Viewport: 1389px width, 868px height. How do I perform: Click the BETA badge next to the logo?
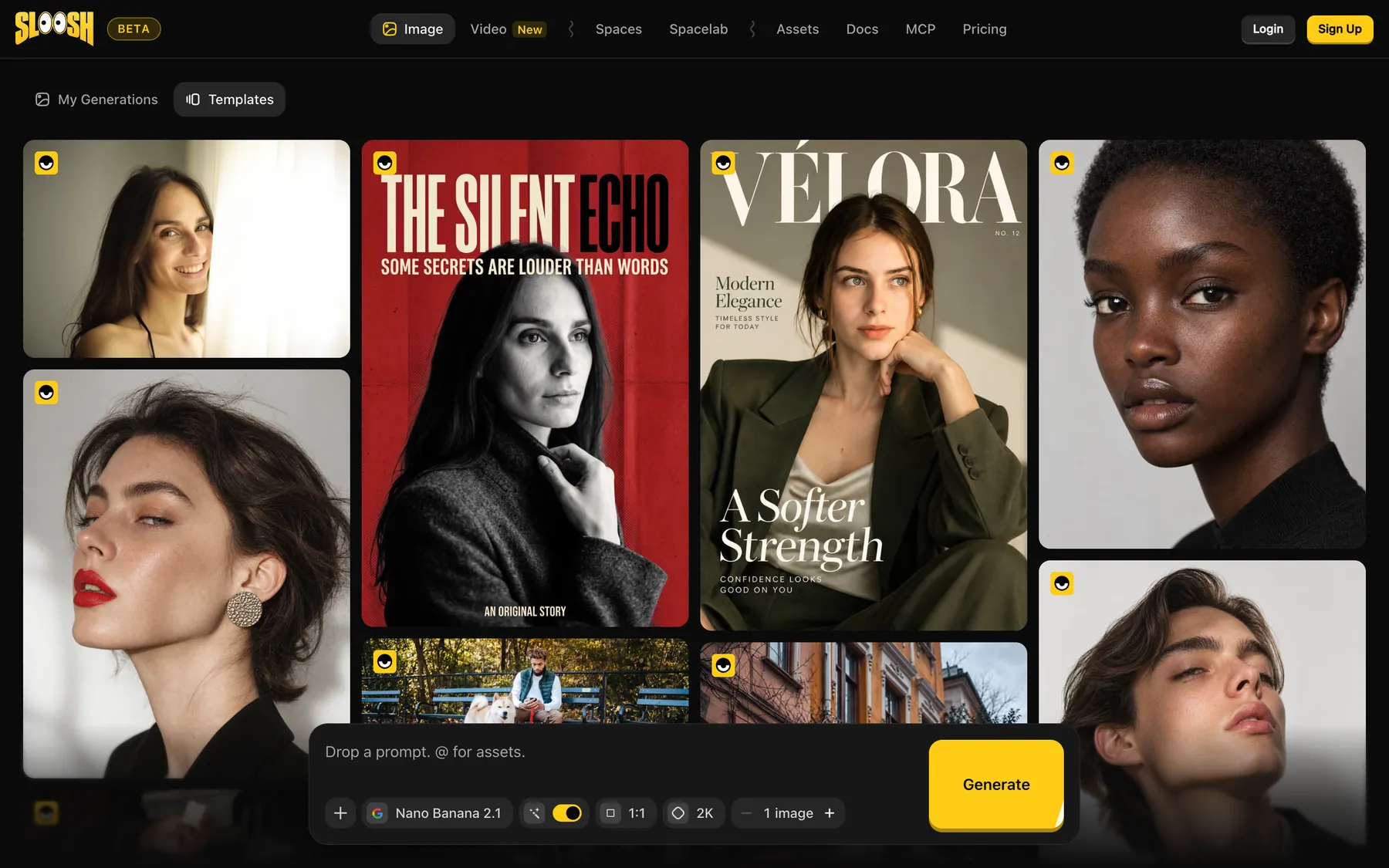click(x=133, y=29)
